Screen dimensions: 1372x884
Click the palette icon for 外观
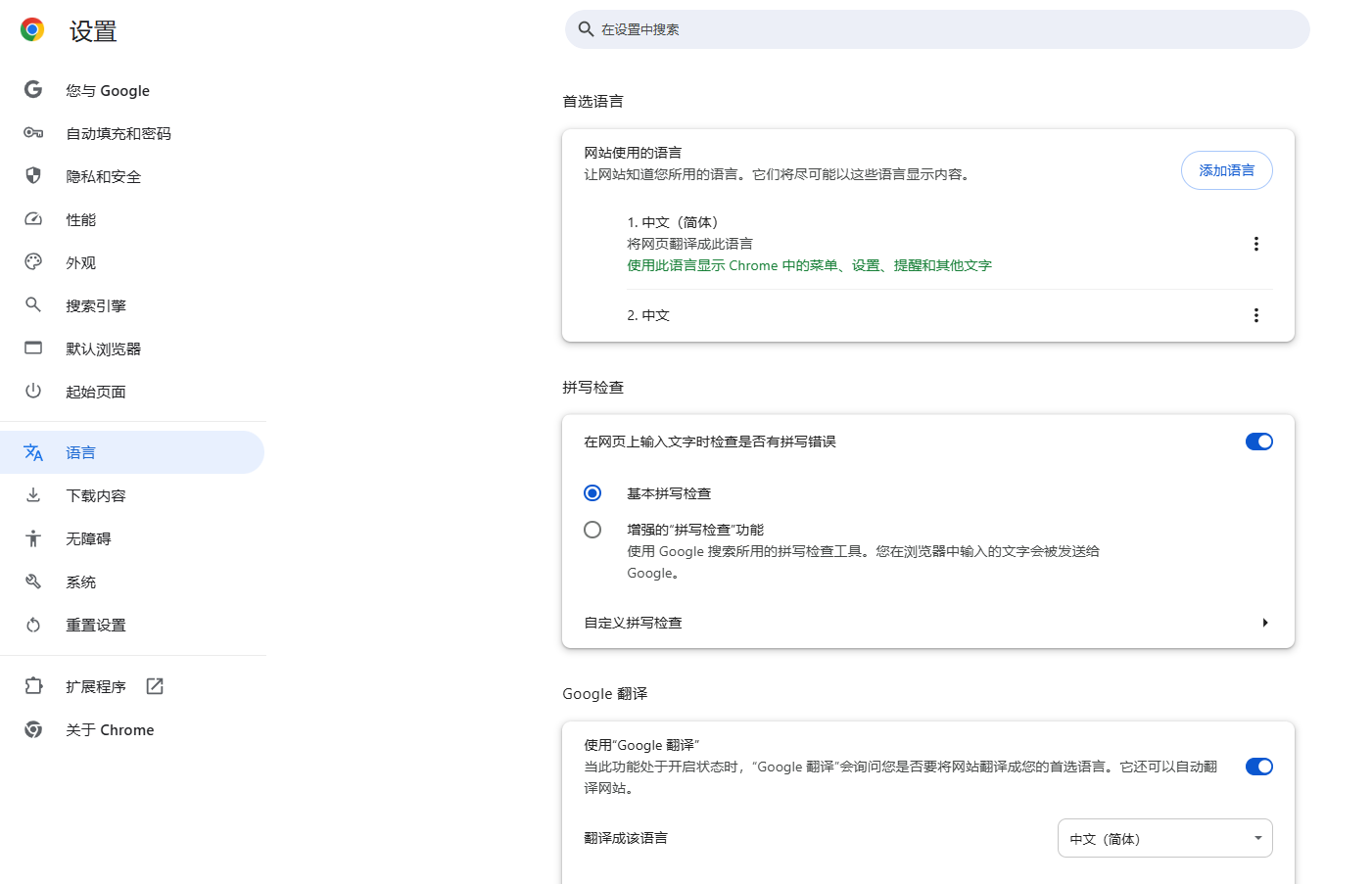tap(33, 261)
